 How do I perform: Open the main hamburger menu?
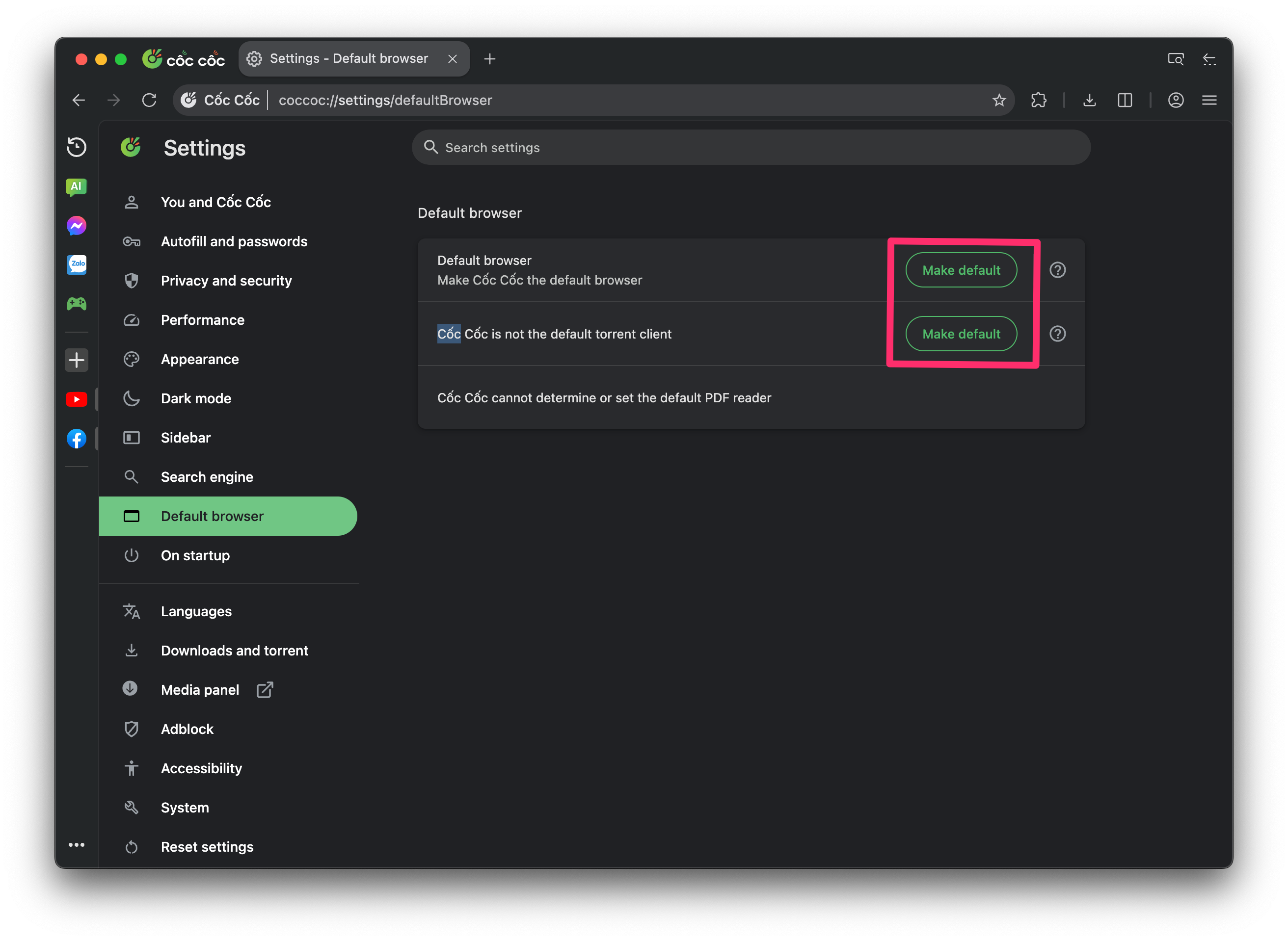[x=1209, y=100]
